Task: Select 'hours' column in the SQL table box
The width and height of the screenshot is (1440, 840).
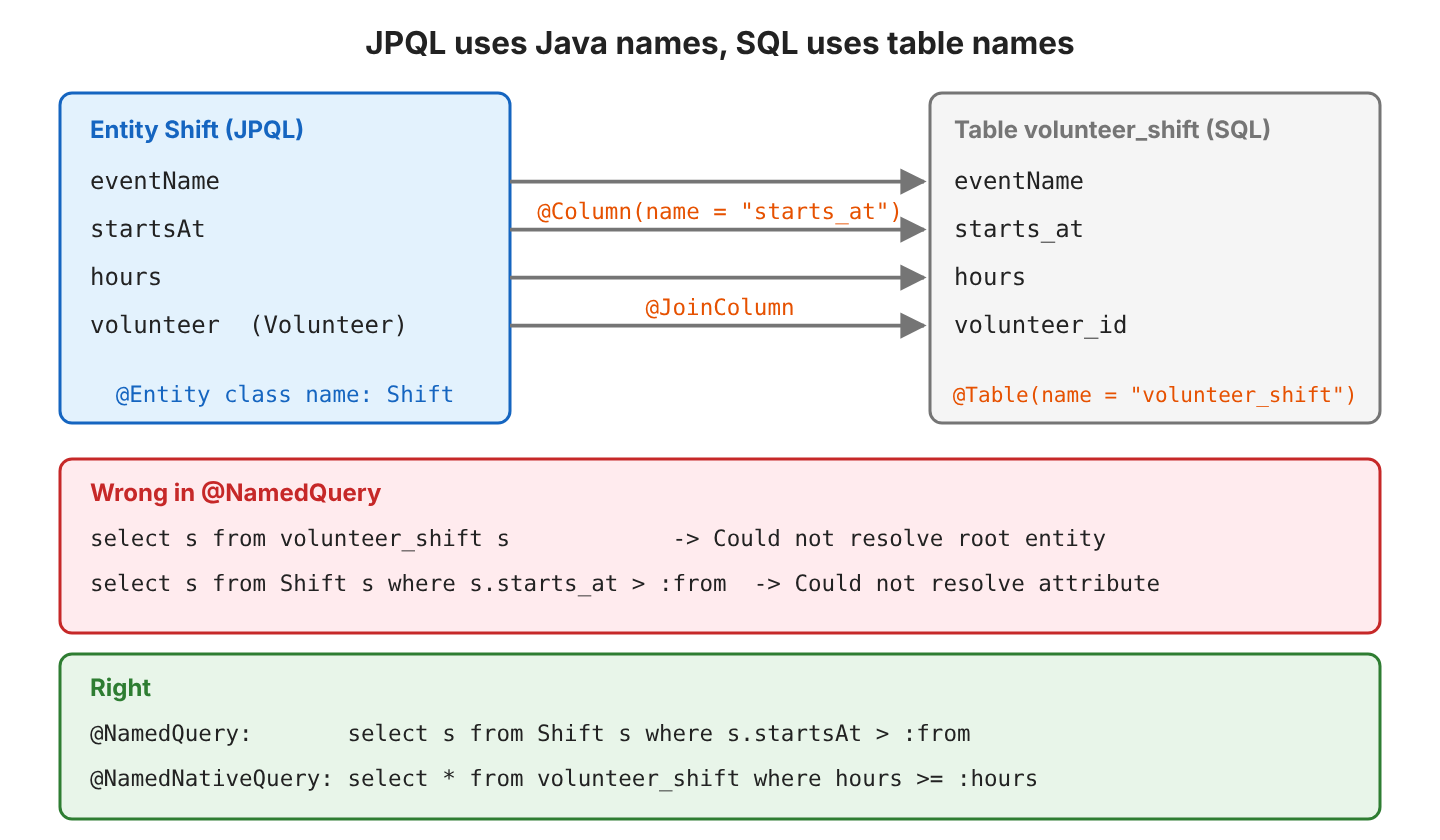Action: [990, 277]
